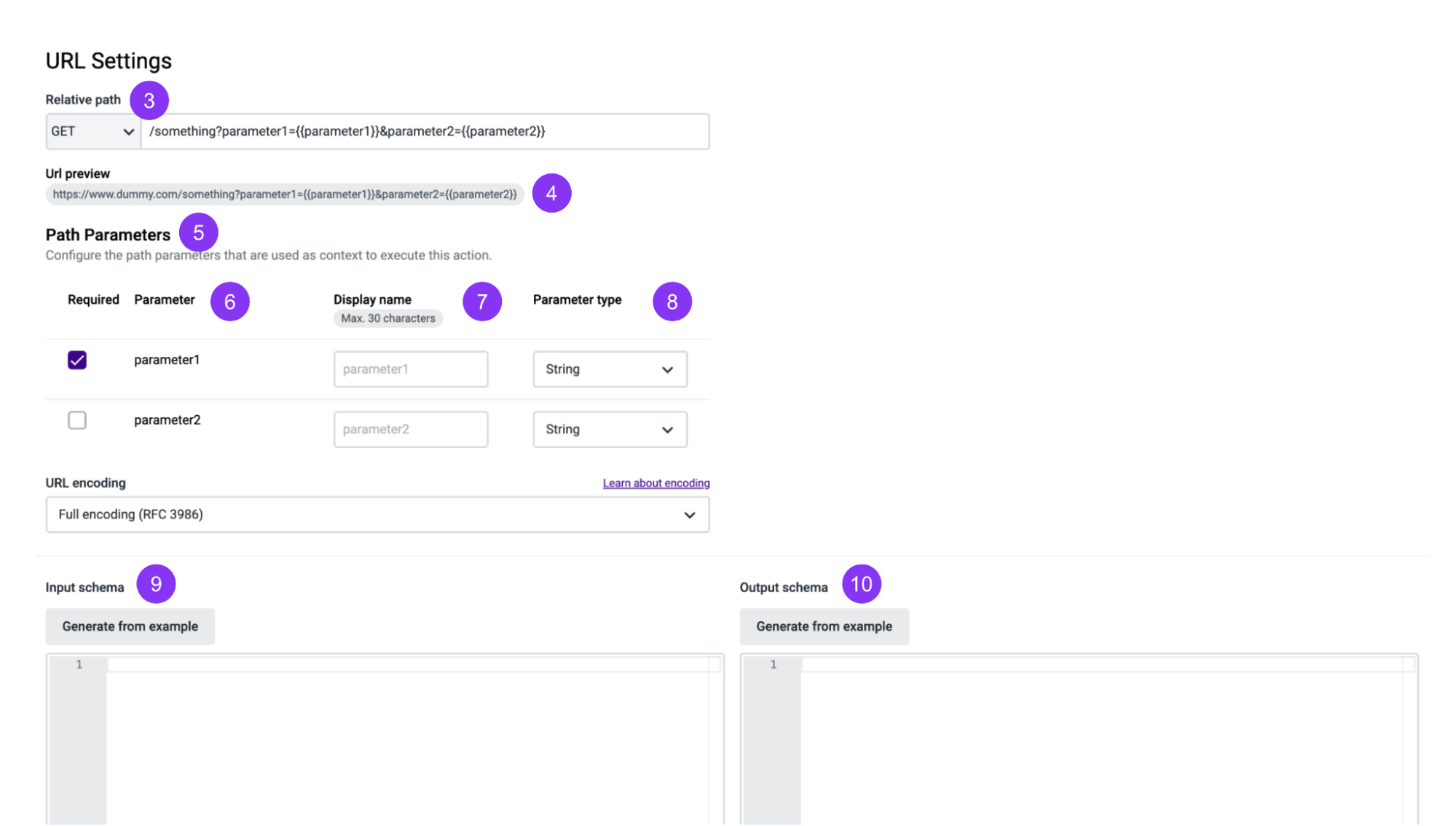
Task: Open the GET method dropdown
Action: [92, 131]
